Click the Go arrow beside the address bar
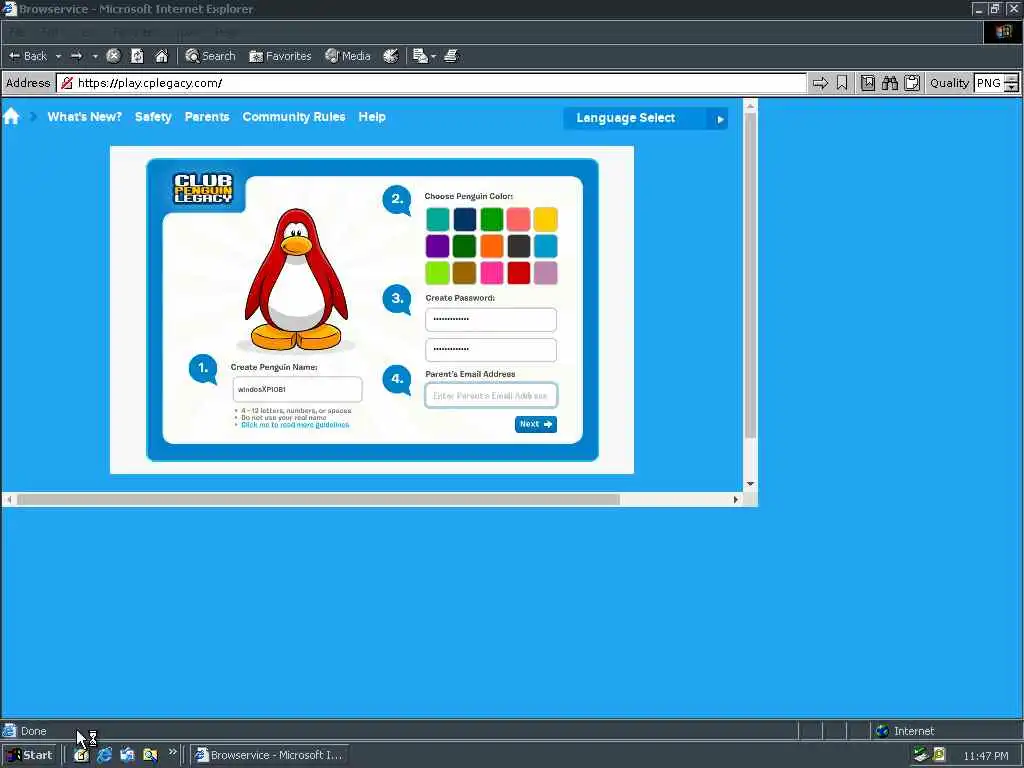 tap(820, 83)
